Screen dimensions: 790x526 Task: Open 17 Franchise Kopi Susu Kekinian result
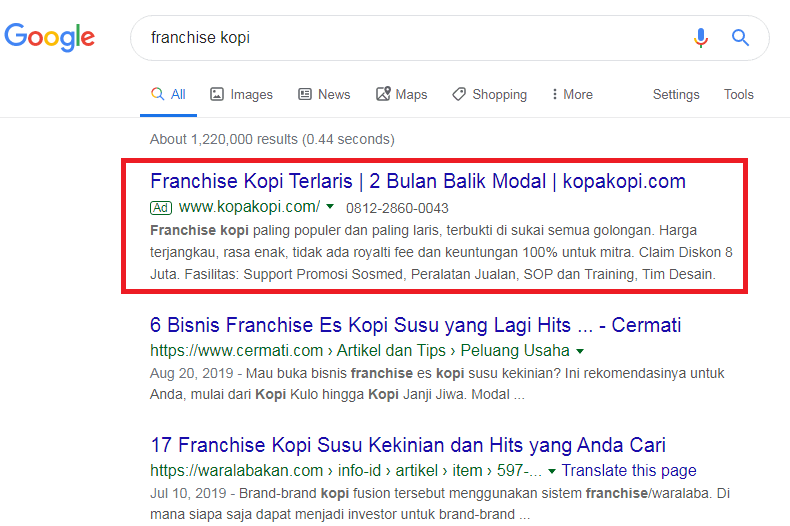[408, 445]
